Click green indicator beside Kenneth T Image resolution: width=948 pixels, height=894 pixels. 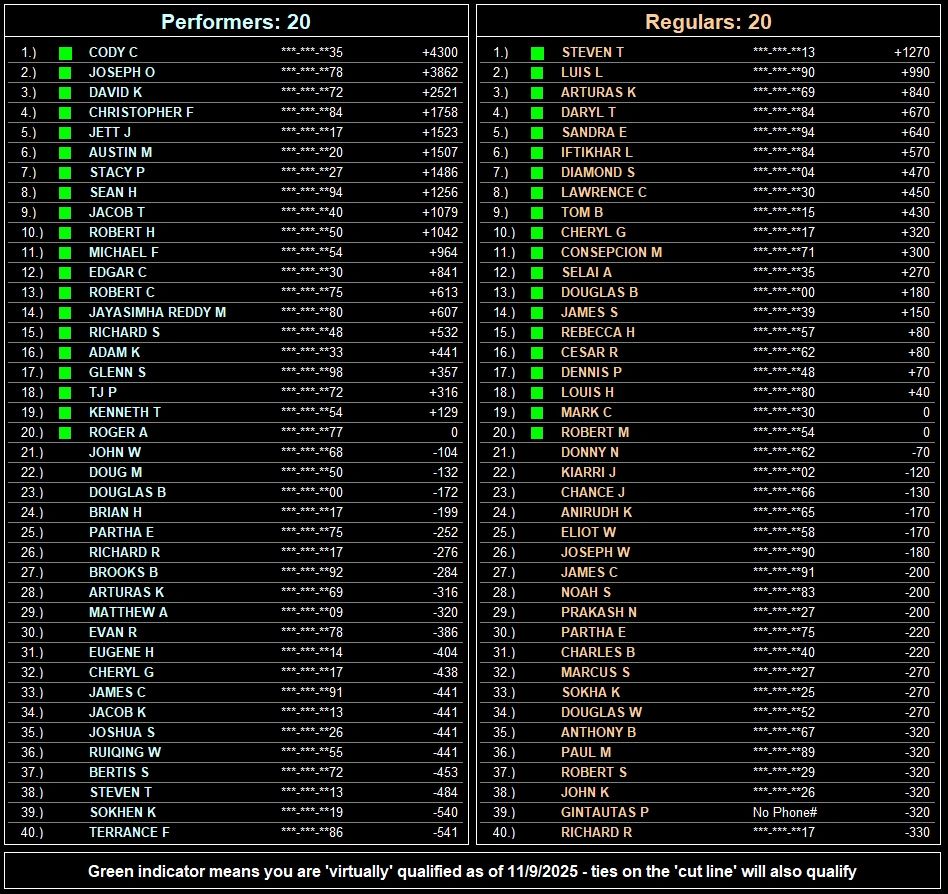[x=65, y=413]
